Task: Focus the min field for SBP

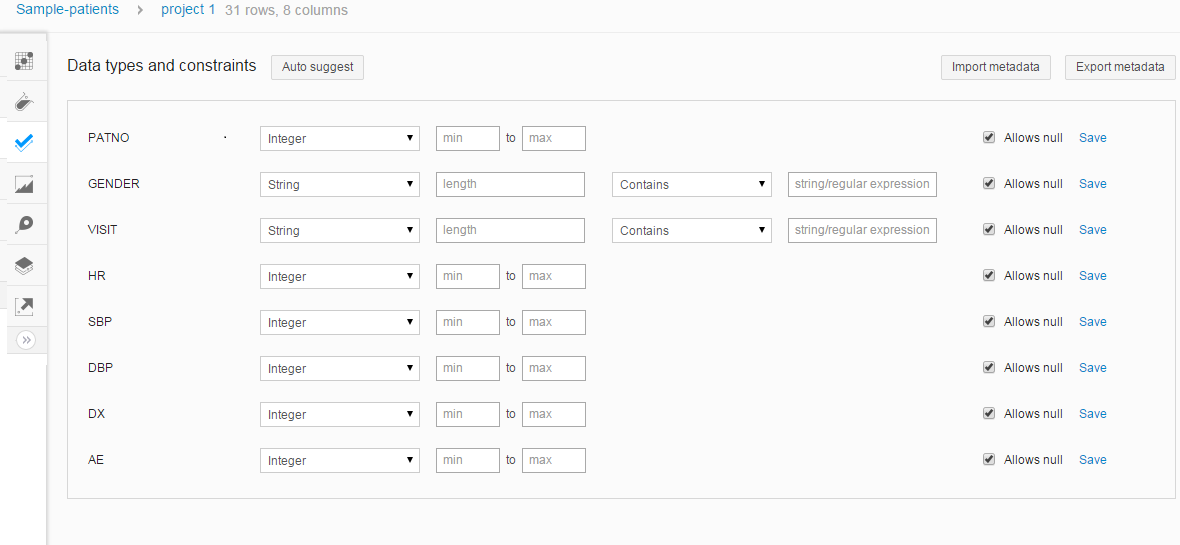Action: coord(468,322)
